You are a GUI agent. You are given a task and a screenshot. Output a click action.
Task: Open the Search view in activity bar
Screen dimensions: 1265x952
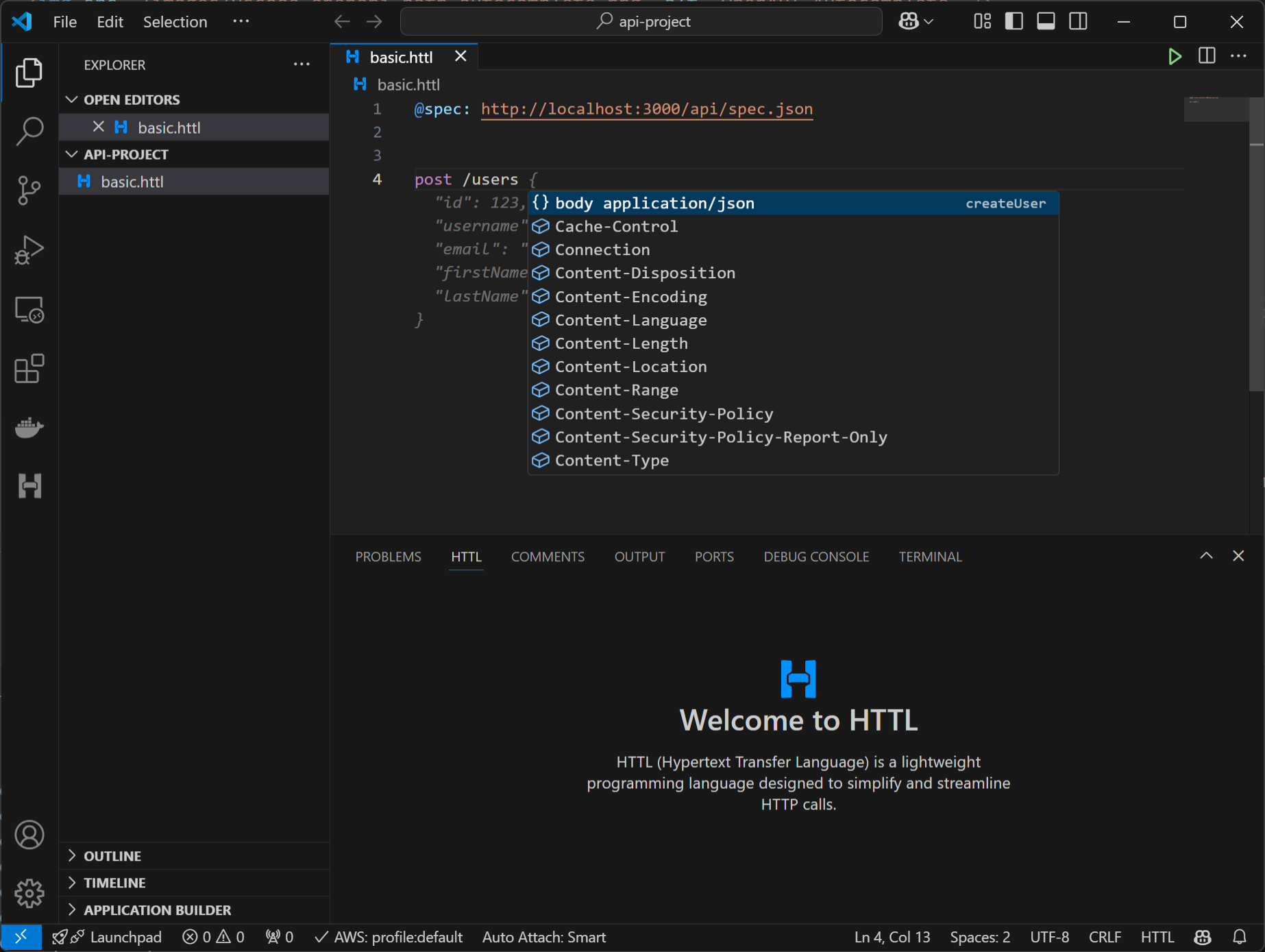pos(29,131)
